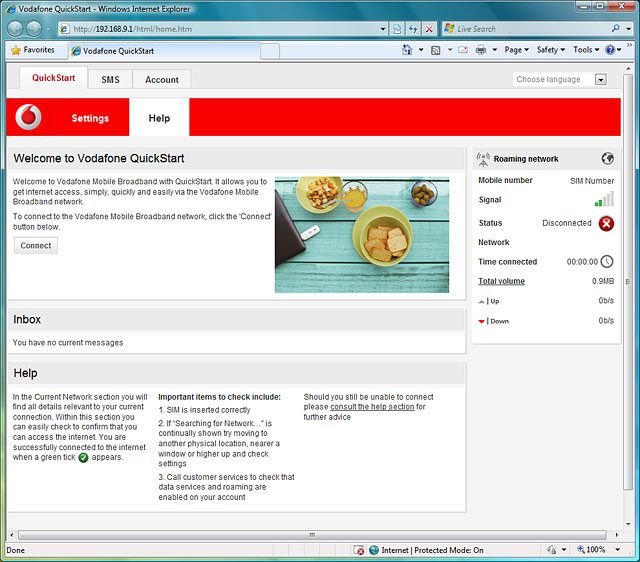
Task: Click the '00:00:00' time connected value
Action: [582, 262]
